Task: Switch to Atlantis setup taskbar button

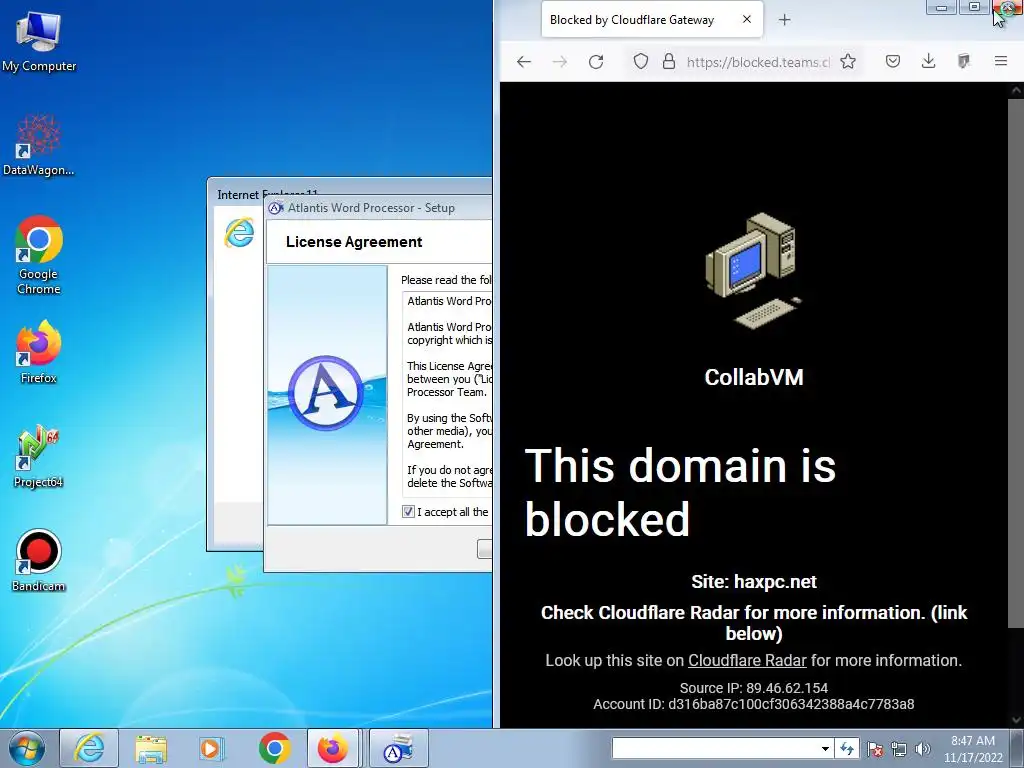Action: (398, 748)
